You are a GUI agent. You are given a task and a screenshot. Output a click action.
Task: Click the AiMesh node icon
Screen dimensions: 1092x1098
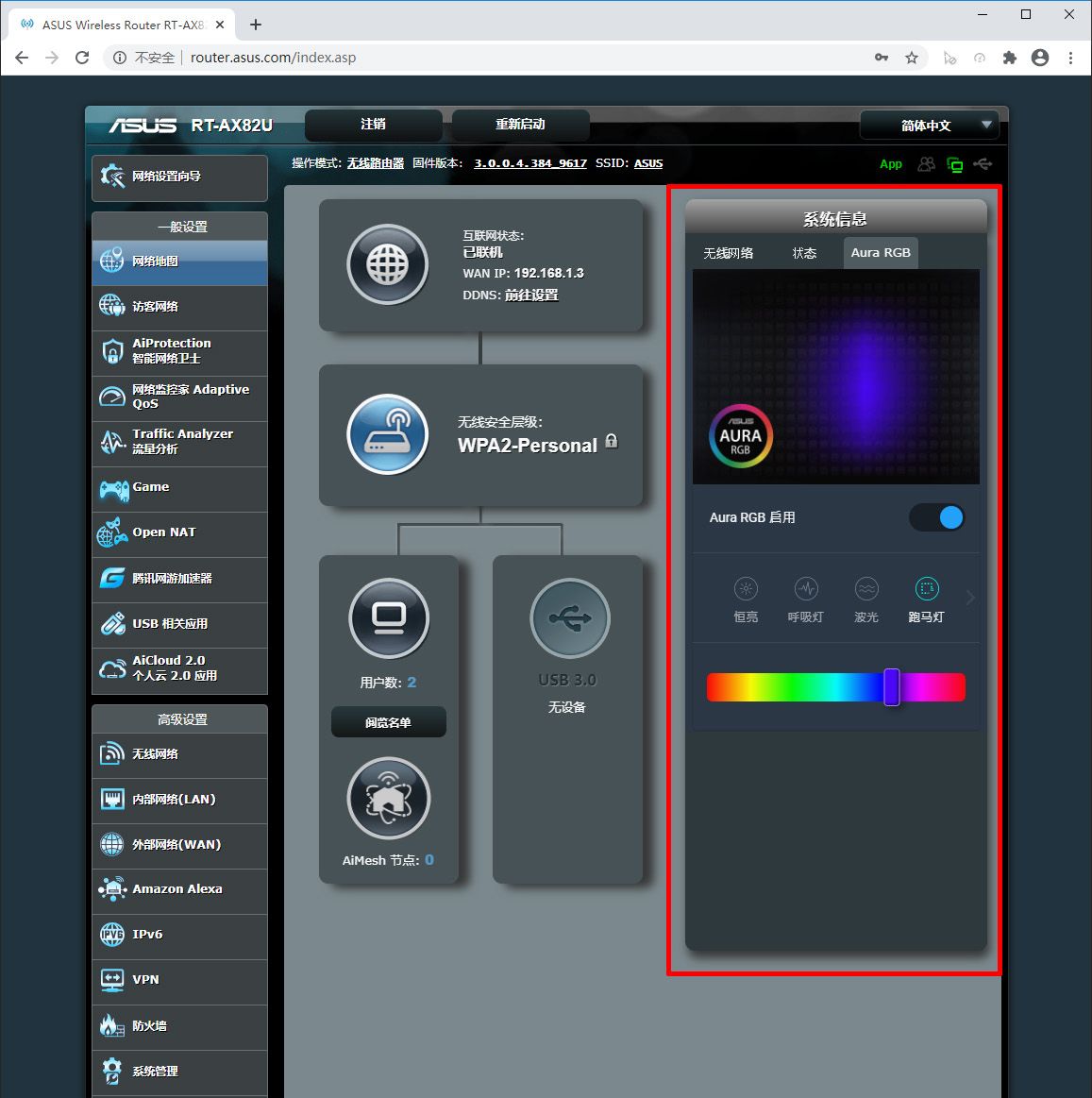click(388, 799)
